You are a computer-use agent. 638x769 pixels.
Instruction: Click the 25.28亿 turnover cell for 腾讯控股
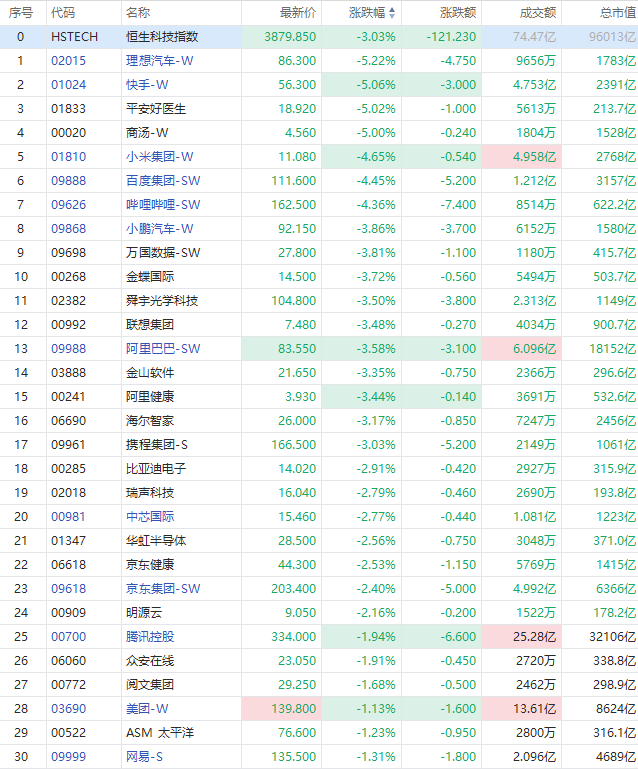click(x=522, y=638)
